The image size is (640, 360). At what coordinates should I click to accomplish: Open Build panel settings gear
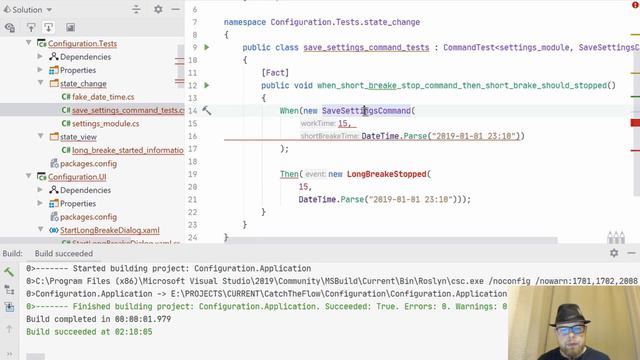614,253
